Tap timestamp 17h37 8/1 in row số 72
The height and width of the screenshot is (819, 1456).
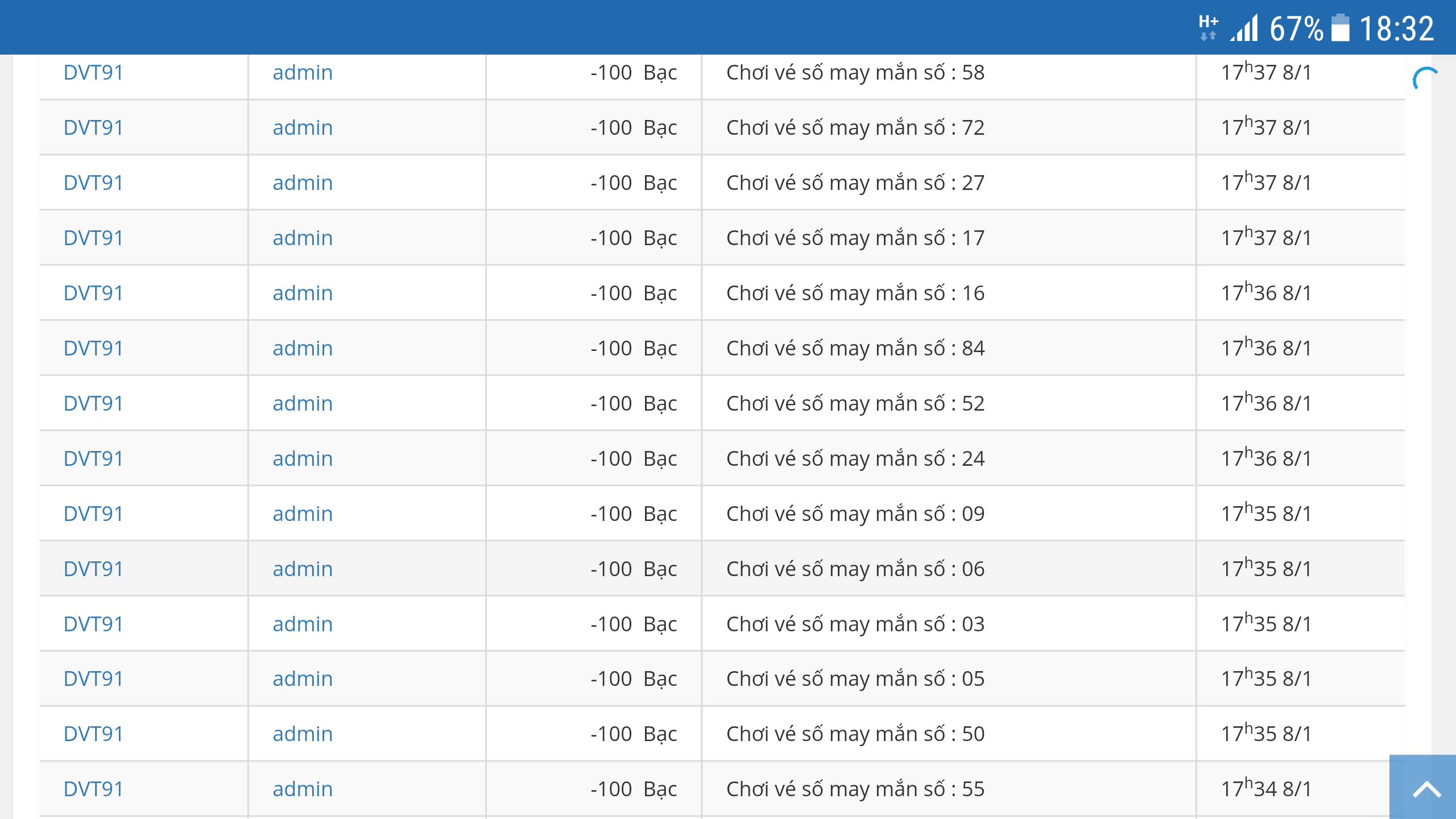pyautogui.click(x=1266, y=126)
